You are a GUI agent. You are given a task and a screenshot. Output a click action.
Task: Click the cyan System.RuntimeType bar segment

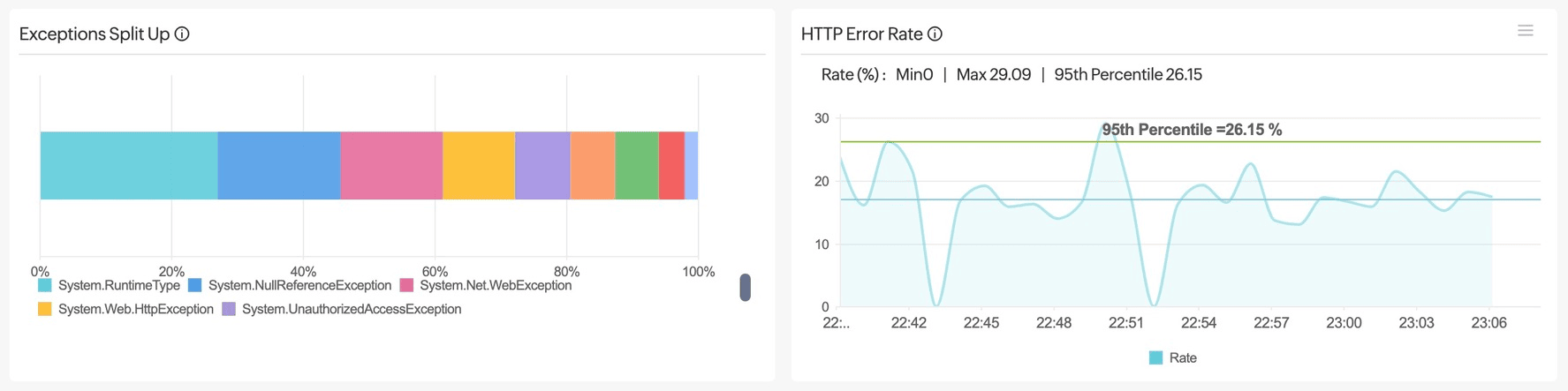click(128, 166)
